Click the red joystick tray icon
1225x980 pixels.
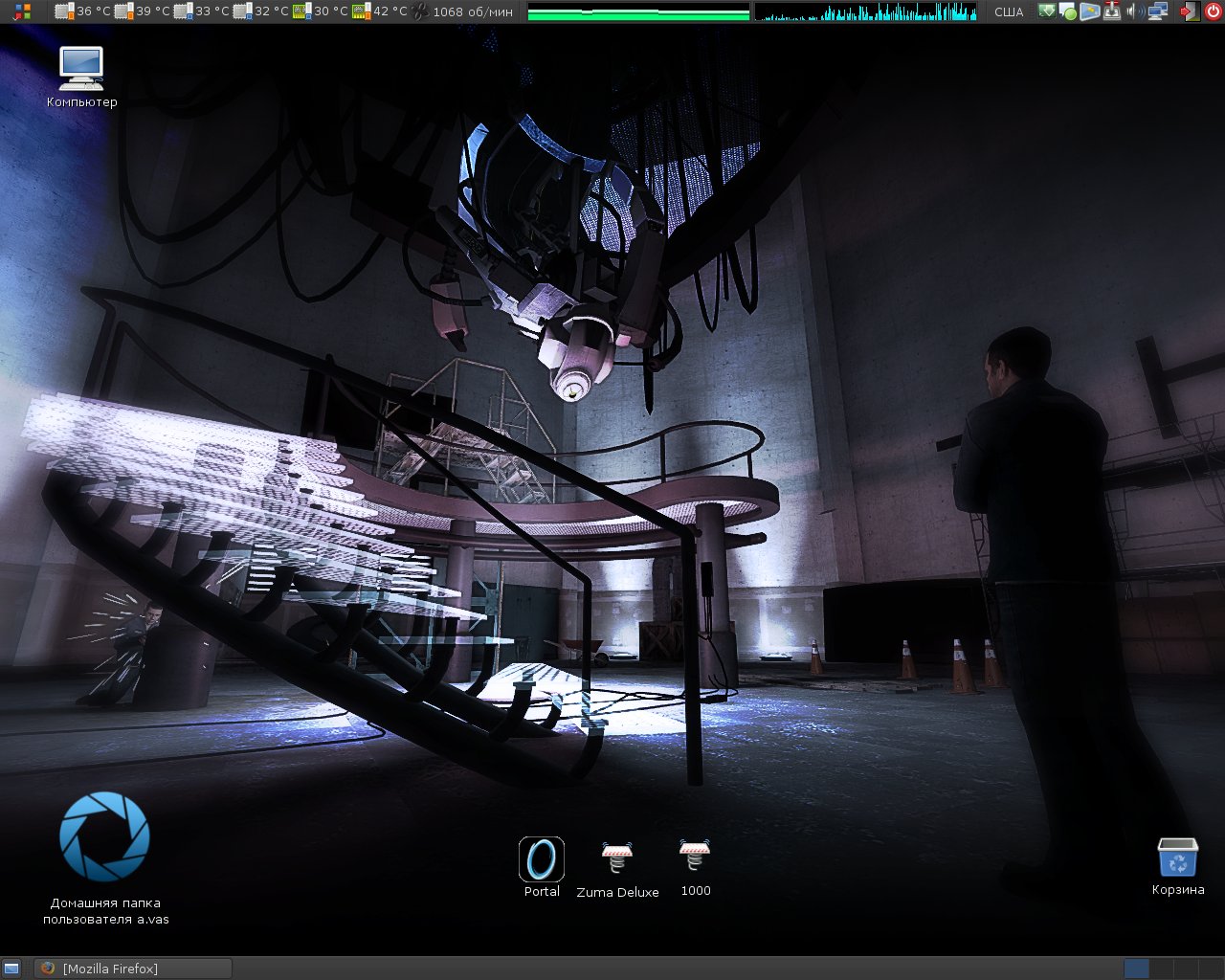1112,11
